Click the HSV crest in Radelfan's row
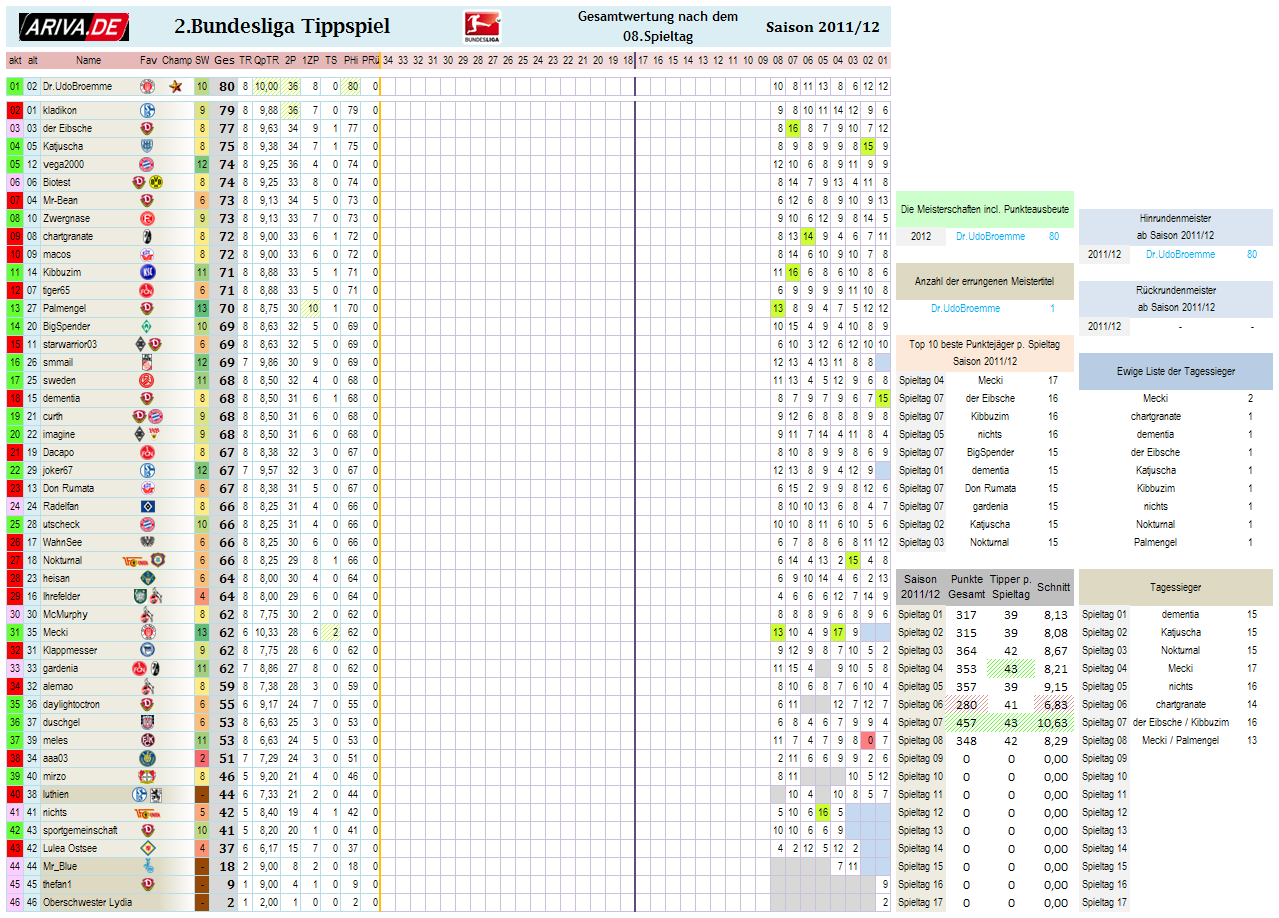This screenshot has width=1279, height=918. (147, 507)
